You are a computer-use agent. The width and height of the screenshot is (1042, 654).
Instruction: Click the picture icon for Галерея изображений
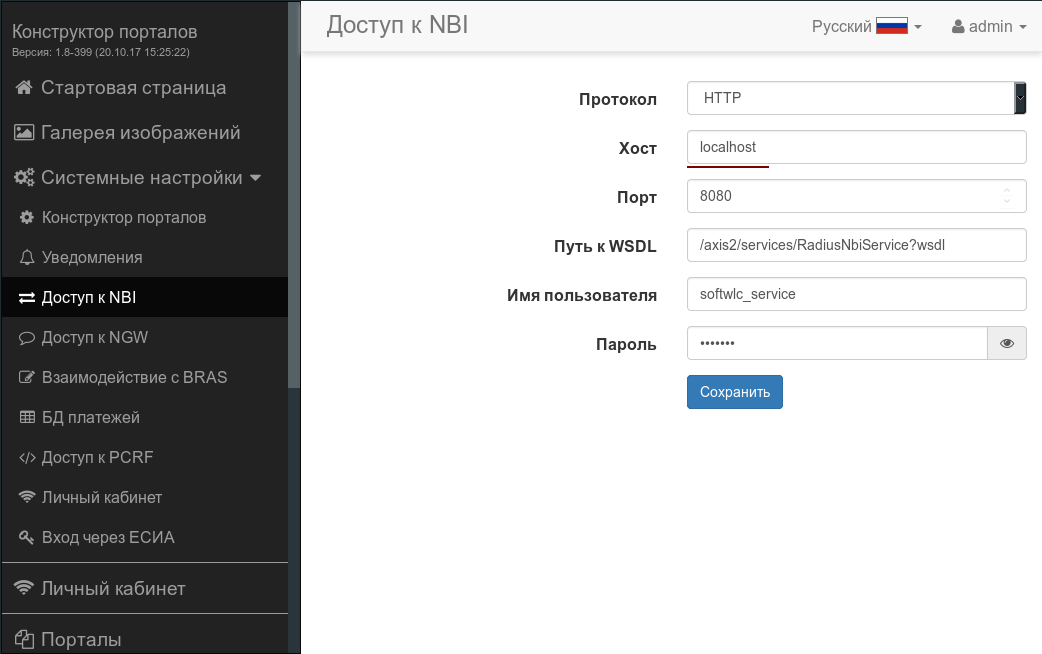click(x=24, y=133)
